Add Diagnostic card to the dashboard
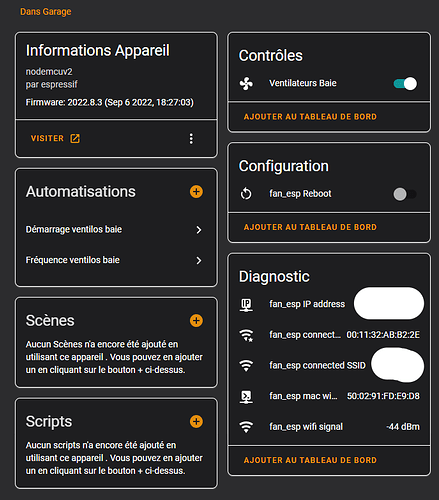 point(310,460)
